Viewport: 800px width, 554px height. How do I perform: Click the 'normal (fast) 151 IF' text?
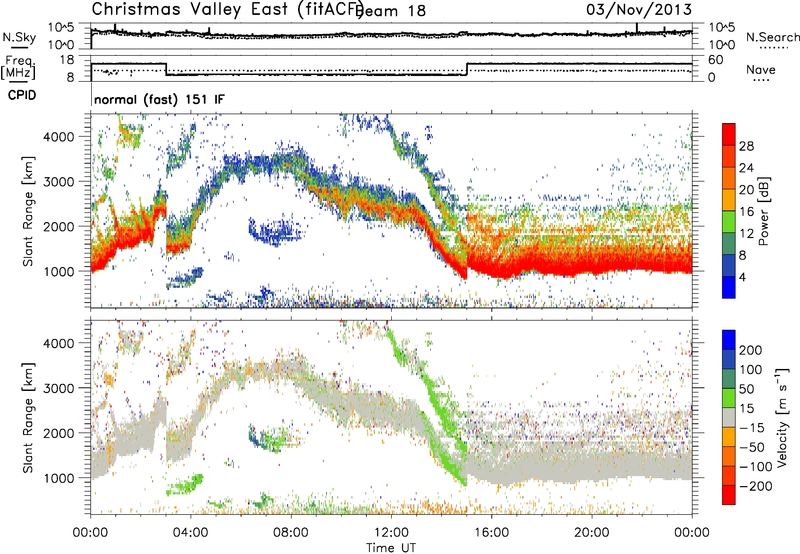point(159,99)
